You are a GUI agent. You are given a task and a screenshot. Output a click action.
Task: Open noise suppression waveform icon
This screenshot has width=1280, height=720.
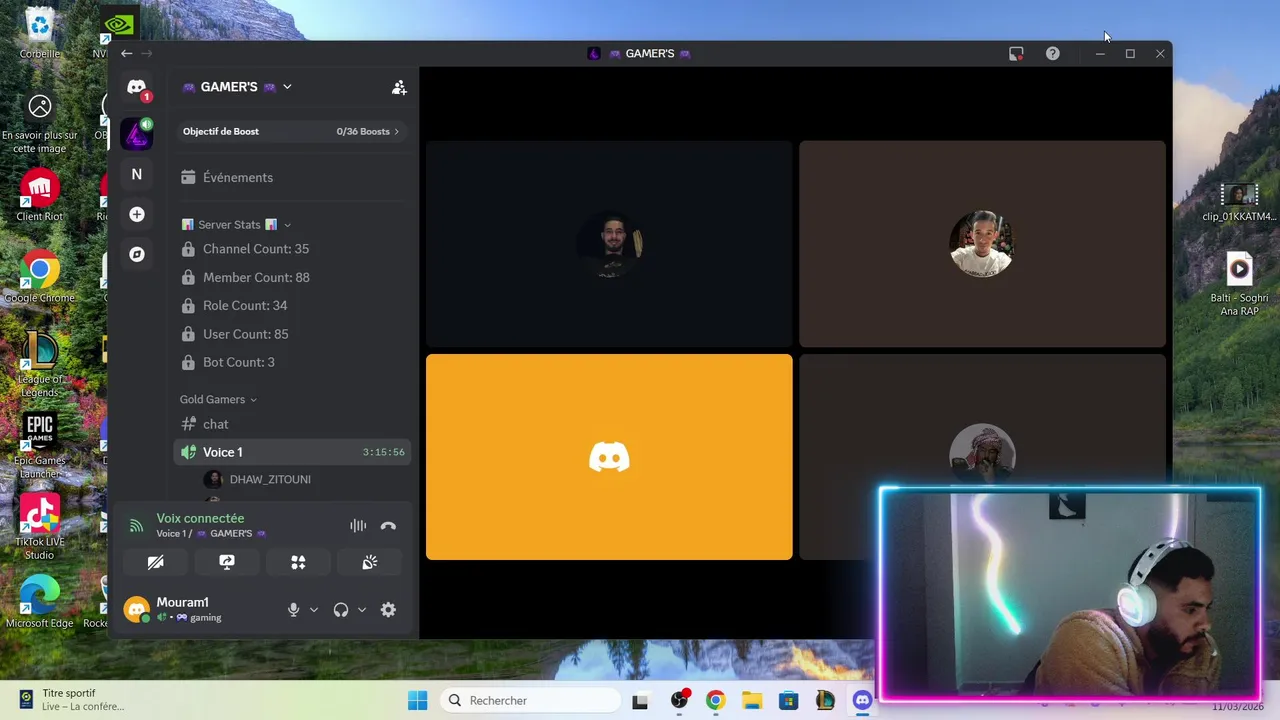pyautogui.click(x=358, y=525)
